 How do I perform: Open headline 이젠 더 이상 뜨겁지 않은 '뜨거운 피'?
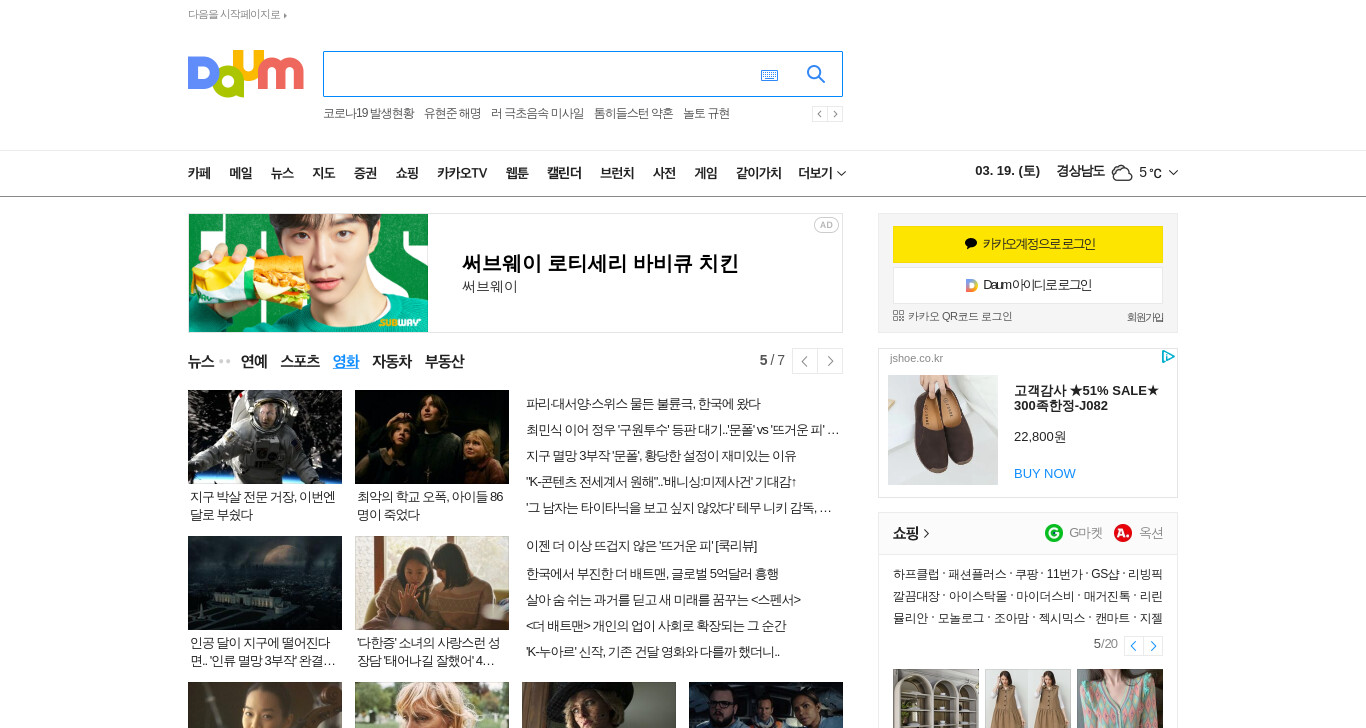(641, 546)
